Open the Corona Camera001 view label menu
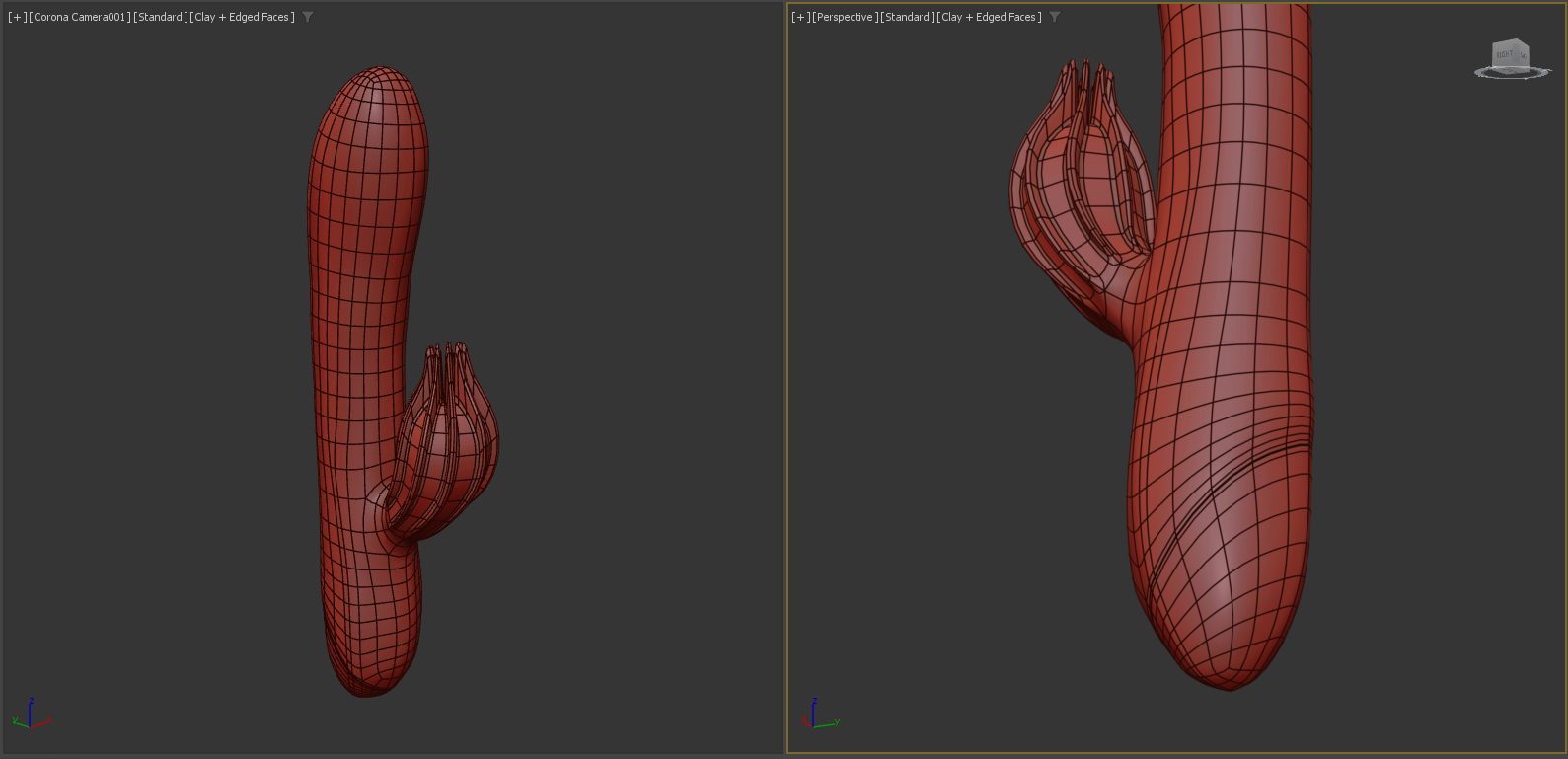 [80, 17]
